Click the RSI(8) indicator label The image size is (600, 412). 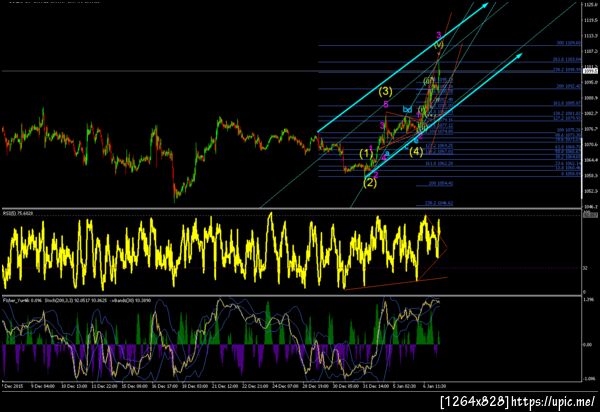[x=18, y=213]
